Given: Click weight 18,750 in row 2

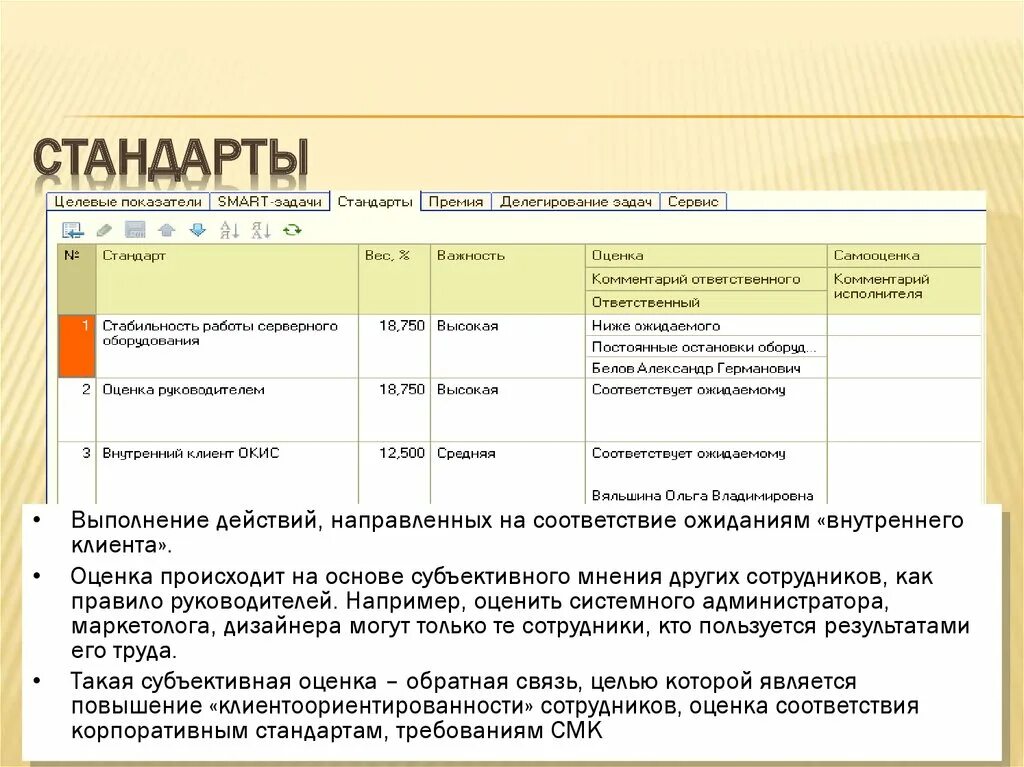Looking at the screenshot, I should coord(394,410).
